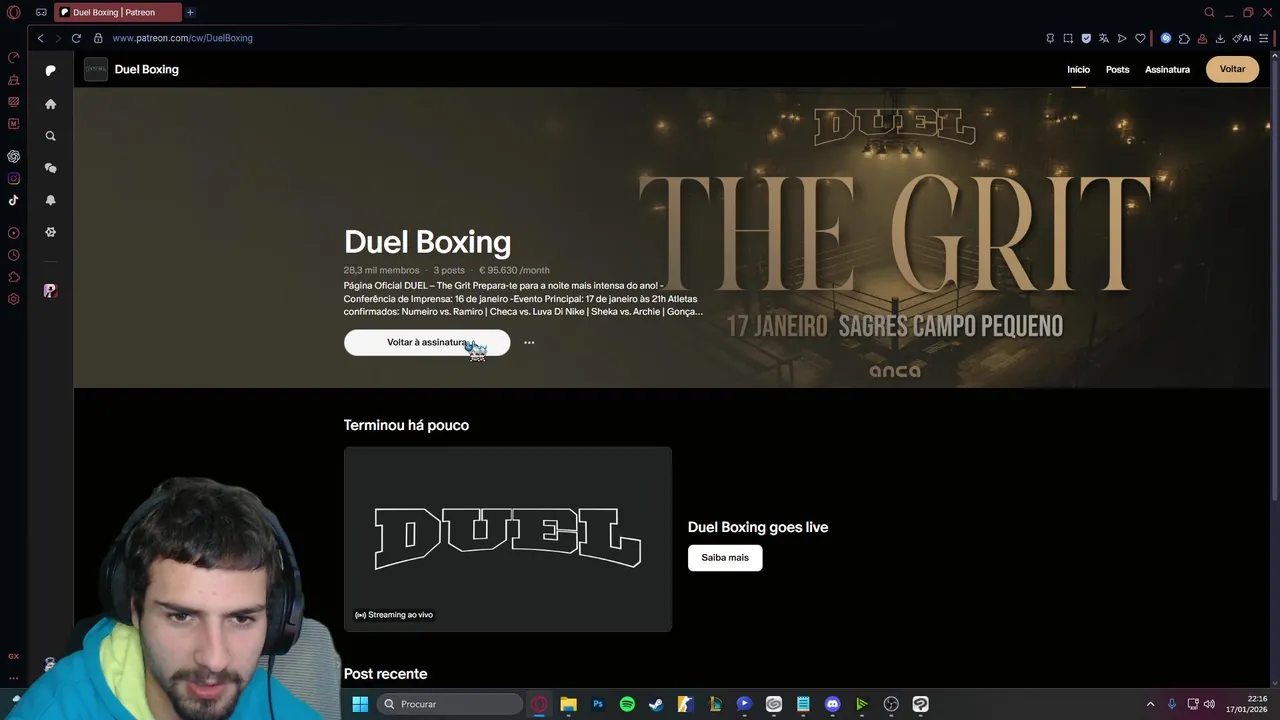The image size is (1280, 720).
Task: Click the Opera GX menu logo
Action: pyautogui.click(x=13, y=13)
